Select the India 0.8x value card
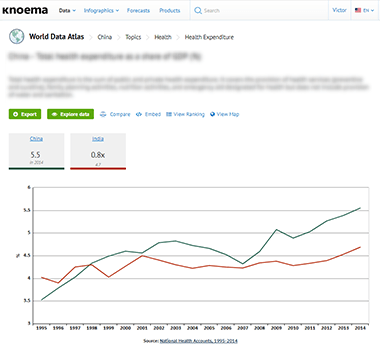The image size is (380, 360). coord(98,151)
